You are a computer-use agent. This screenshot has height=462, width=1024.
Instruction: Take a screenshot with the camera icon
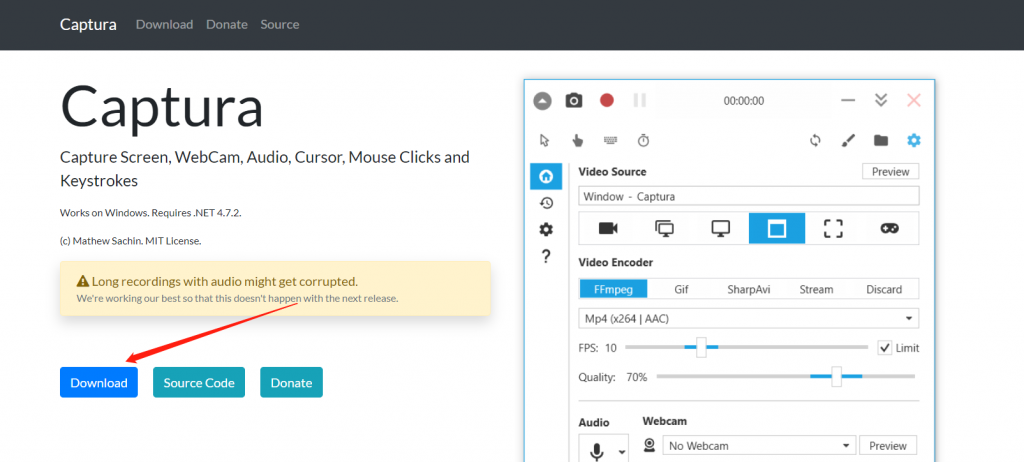point(574,100)
